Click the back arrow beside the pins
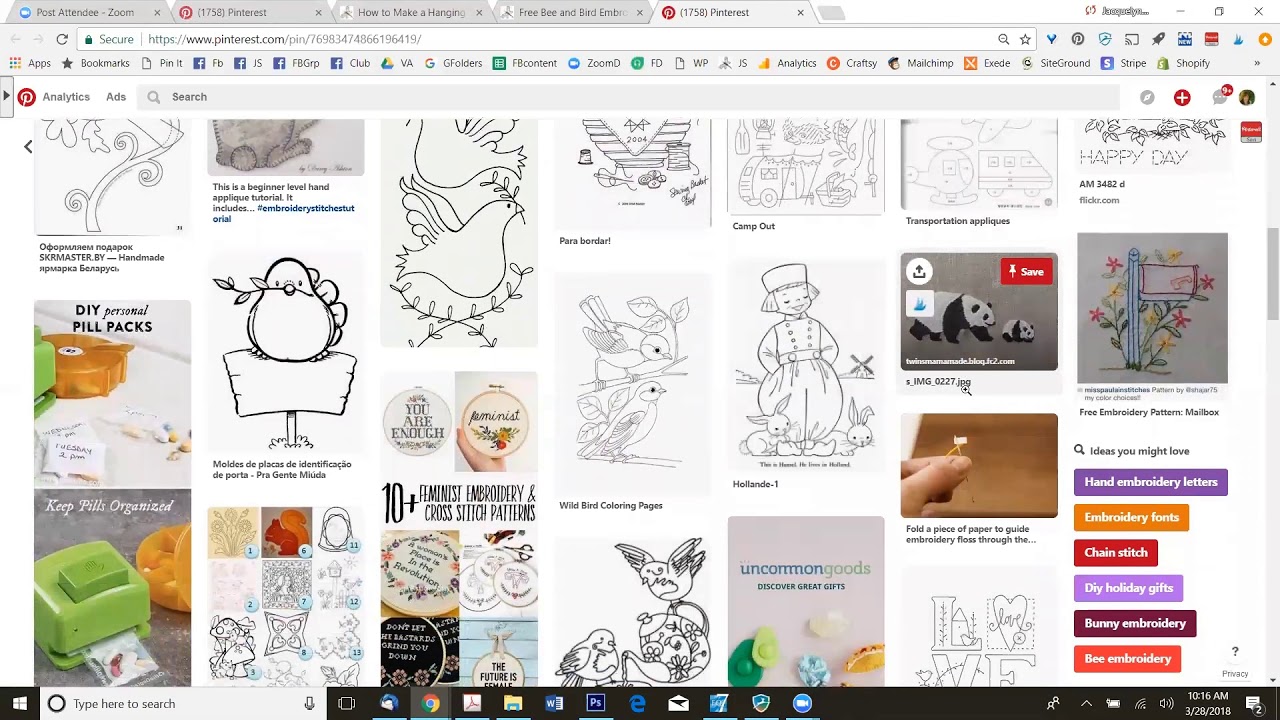 coord(28,147)
